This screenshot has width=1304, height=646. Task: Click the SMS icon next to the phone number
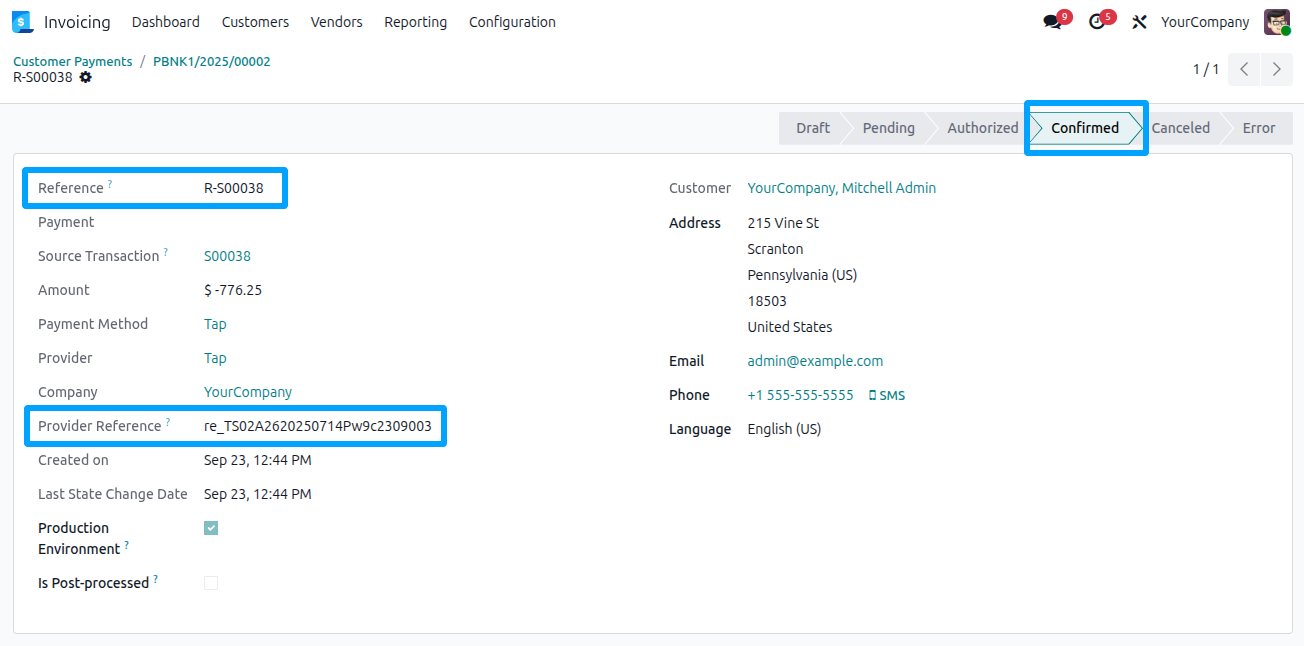pyautogui.click(x=887, y=395)
